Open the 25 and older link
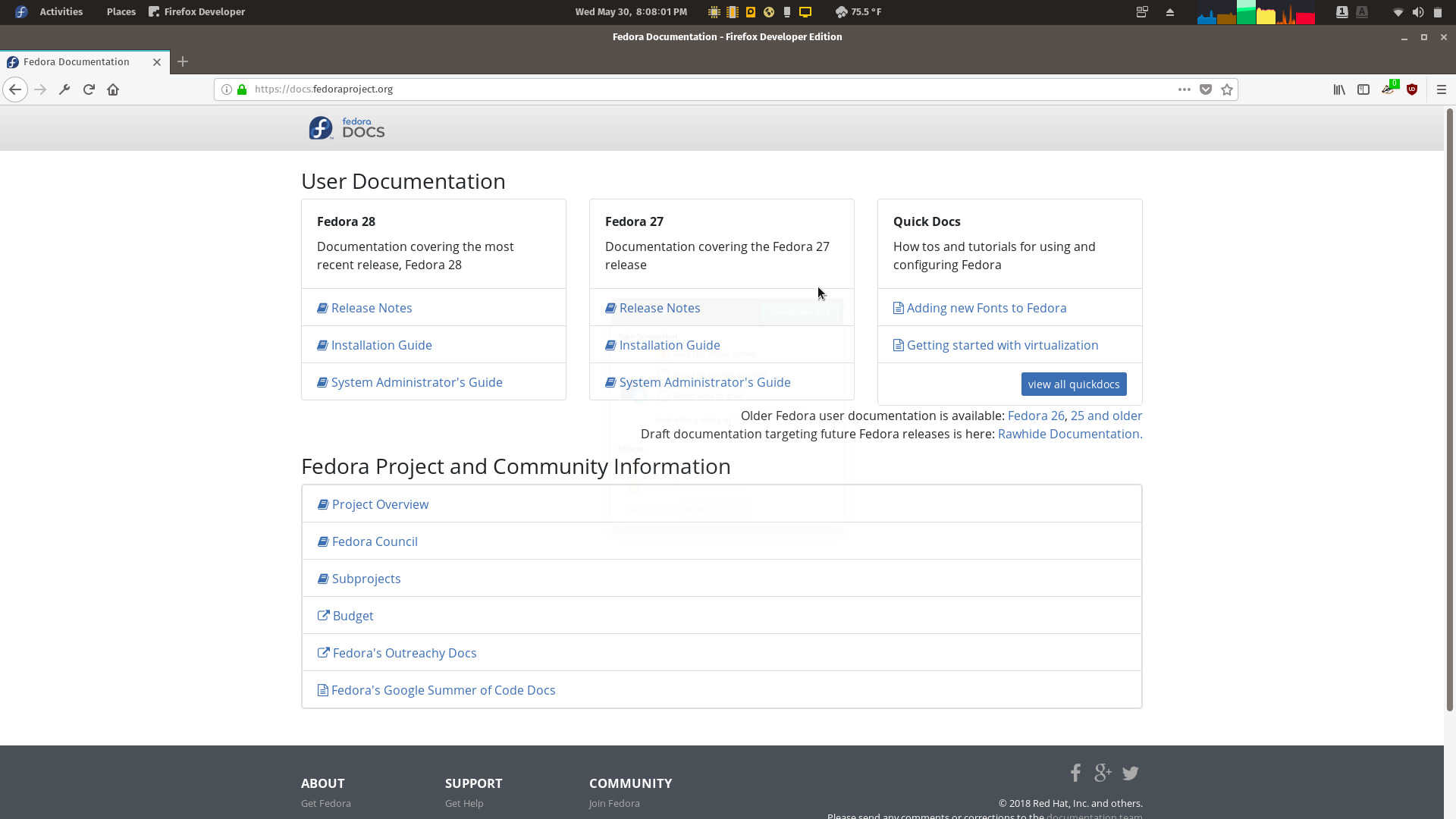This screenshot has height=819, width=1456. tap(1106, 416)
